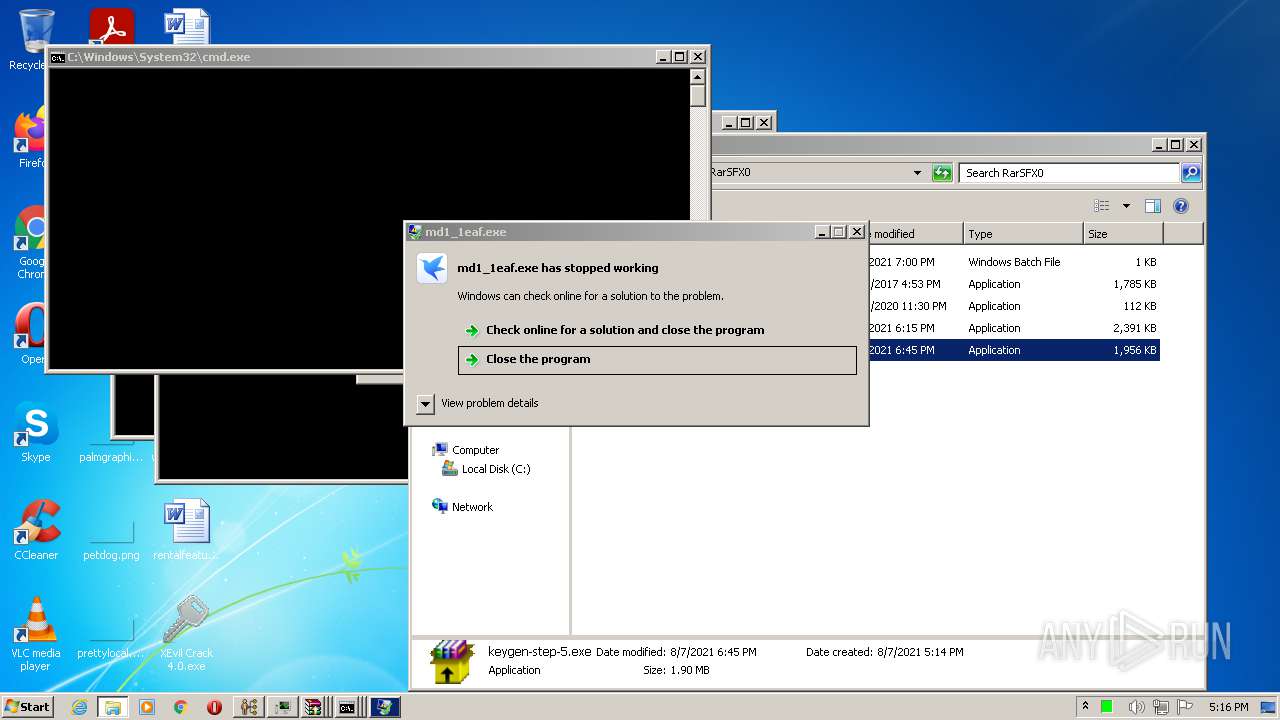Launch Internet Explorer from taskbar

click(79, 707)
